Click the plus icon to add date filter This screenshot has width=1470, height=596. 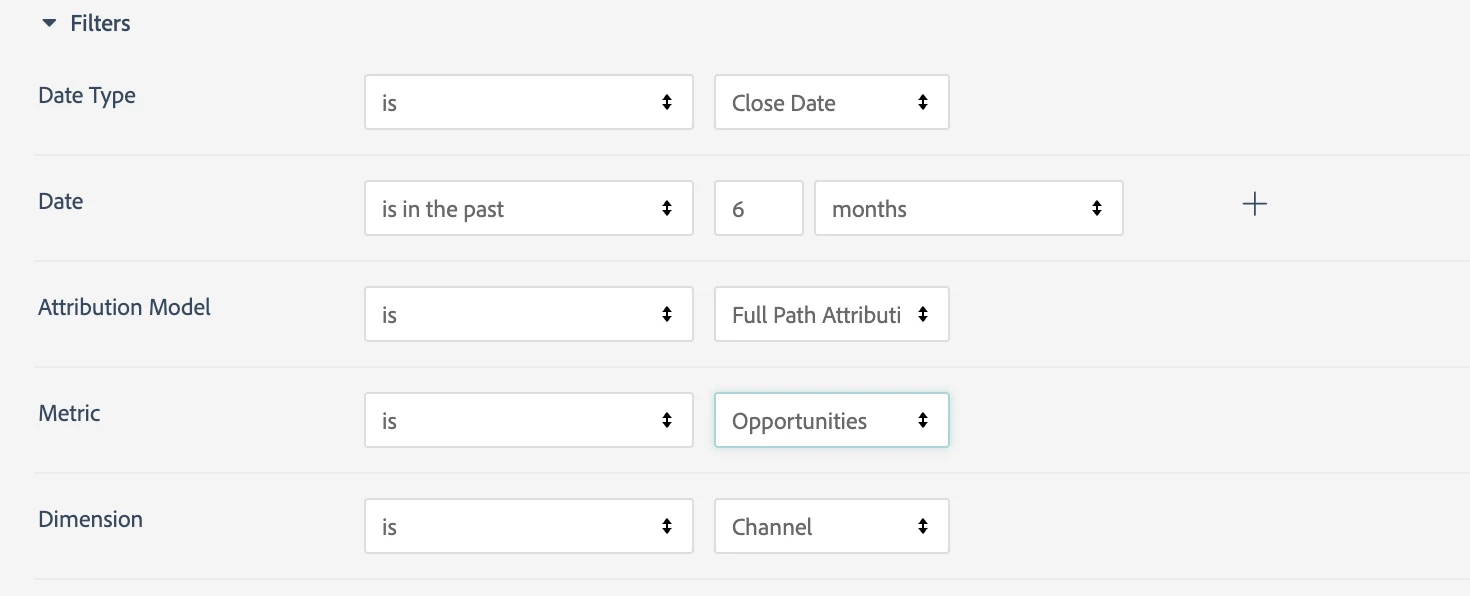tap(1254, 204)
